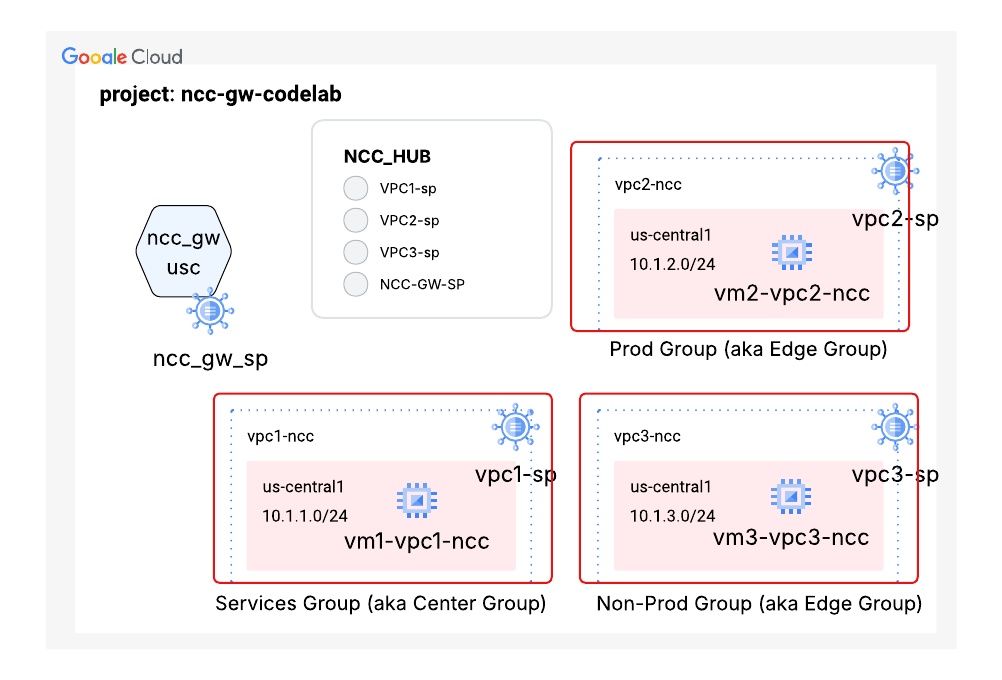1002x680 pixels.
Task: Click the project: ncc-gw-codelab title
Action: [220, 95]
